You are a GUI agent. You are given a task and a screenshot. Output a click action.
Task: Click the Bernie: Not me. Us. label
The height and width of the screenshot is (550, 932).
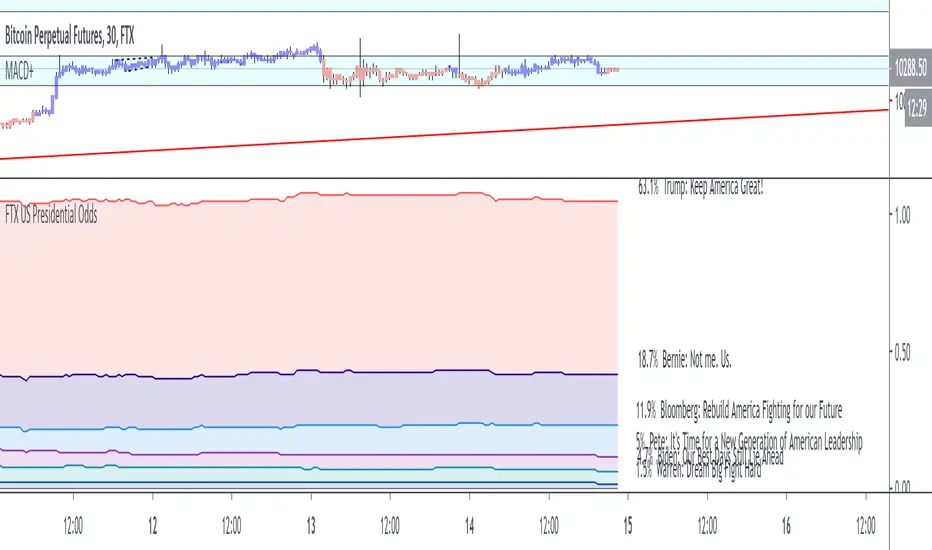684,359
